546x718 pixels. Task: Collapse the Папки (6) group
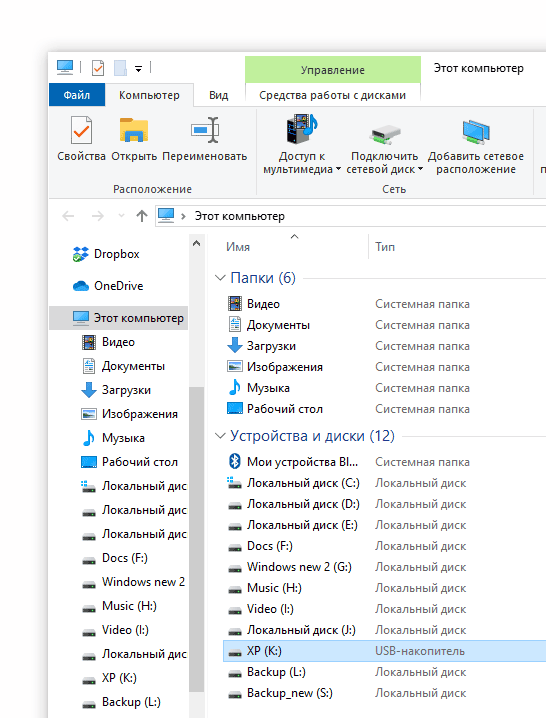coord(220,278)
